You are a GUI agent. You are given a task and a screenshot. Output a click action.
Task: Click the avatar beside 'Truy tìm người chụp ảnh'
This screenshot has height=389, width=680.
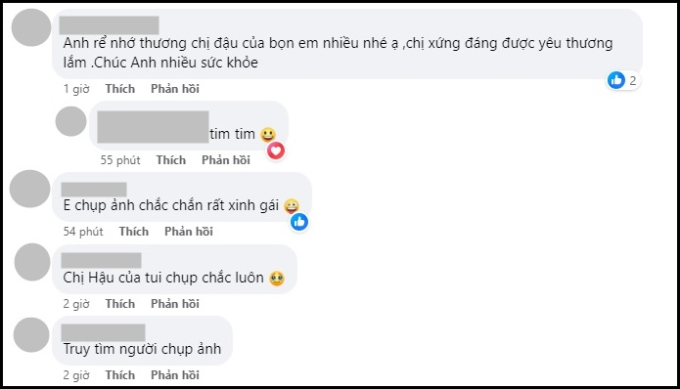[32, 335]
